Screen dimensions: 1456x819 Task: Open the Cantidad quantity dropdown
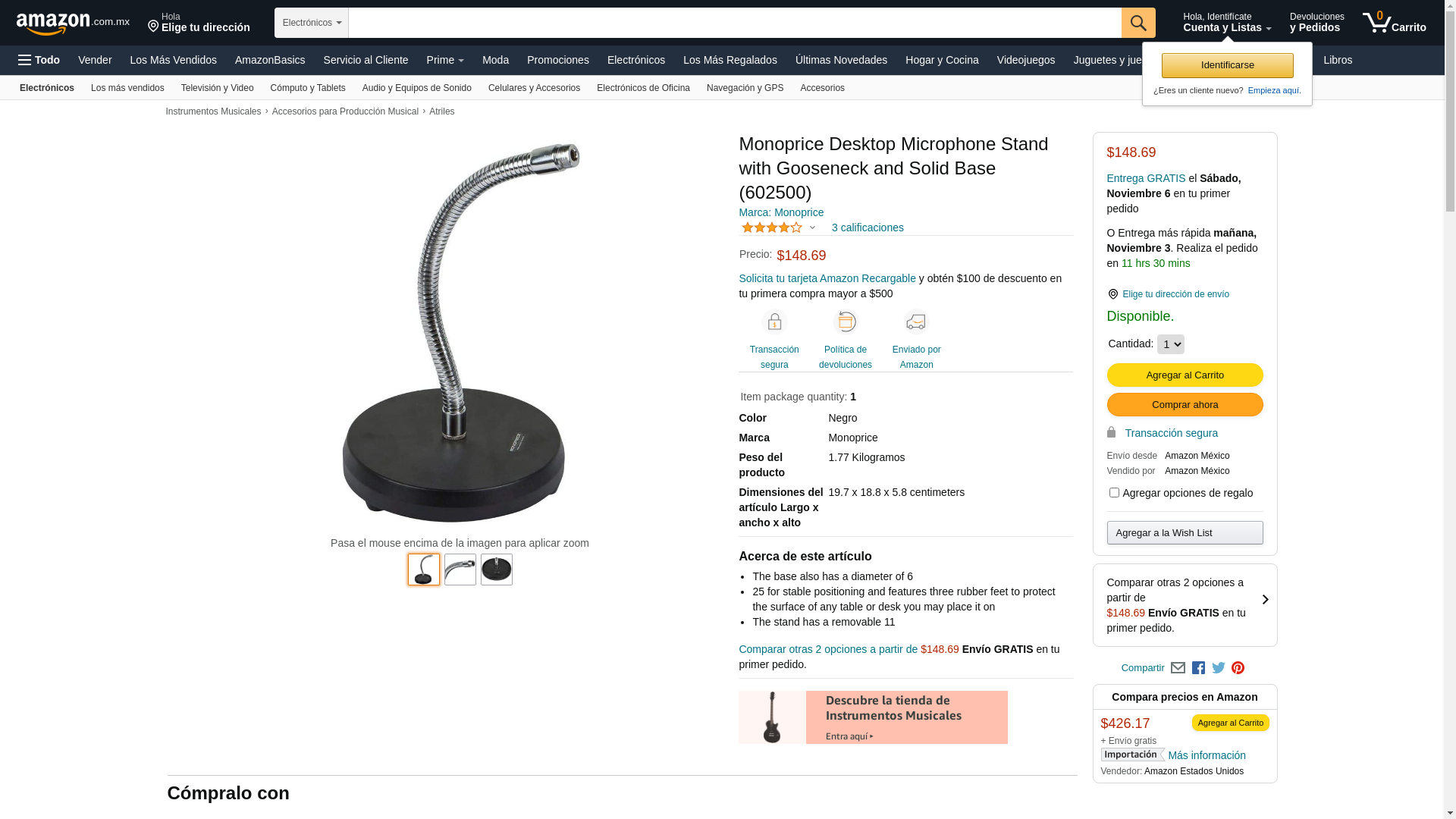pyautogui.click(x=1170, y=344)
